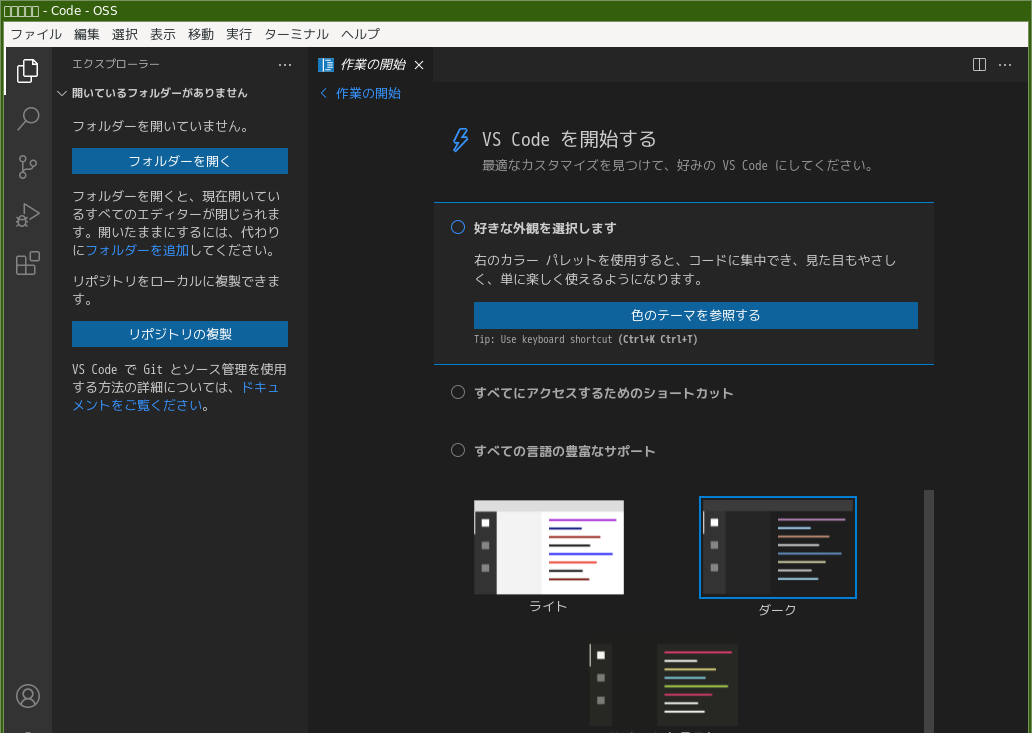This screenshot has height=733, width=1032.
Task: Open the 移動 menu
Action: [x=201, y=34]
